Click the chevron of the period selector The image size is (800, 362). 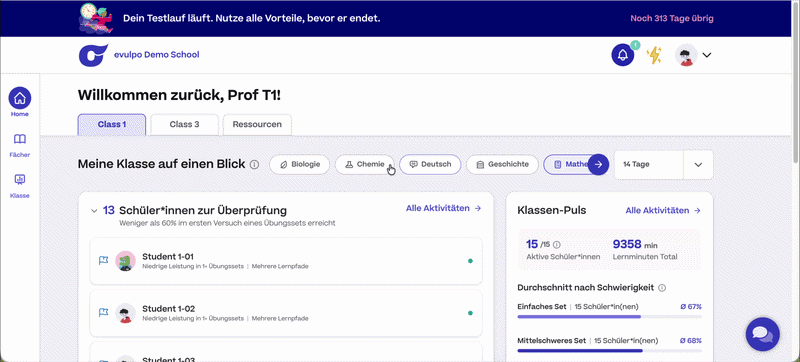coord(698,165)
